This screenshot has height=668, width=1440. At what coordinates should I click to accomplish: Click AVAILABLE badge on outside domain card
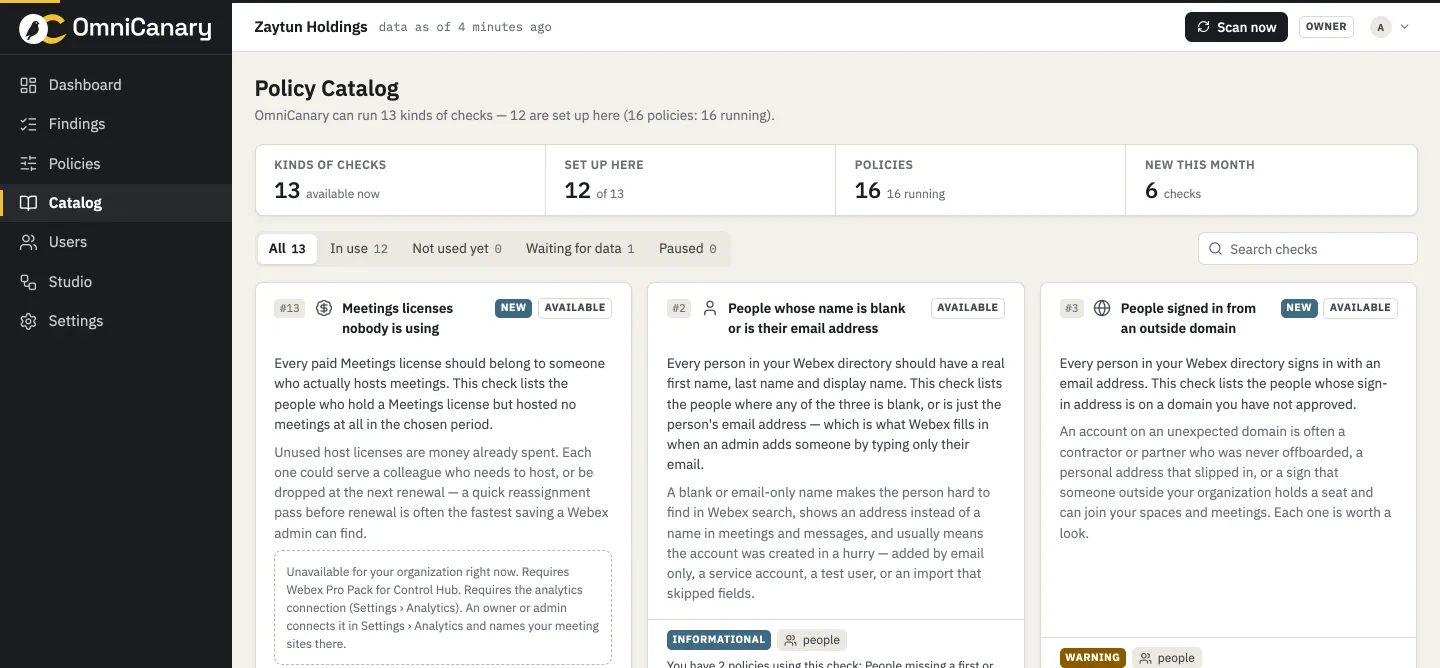tap(1360, 308)
